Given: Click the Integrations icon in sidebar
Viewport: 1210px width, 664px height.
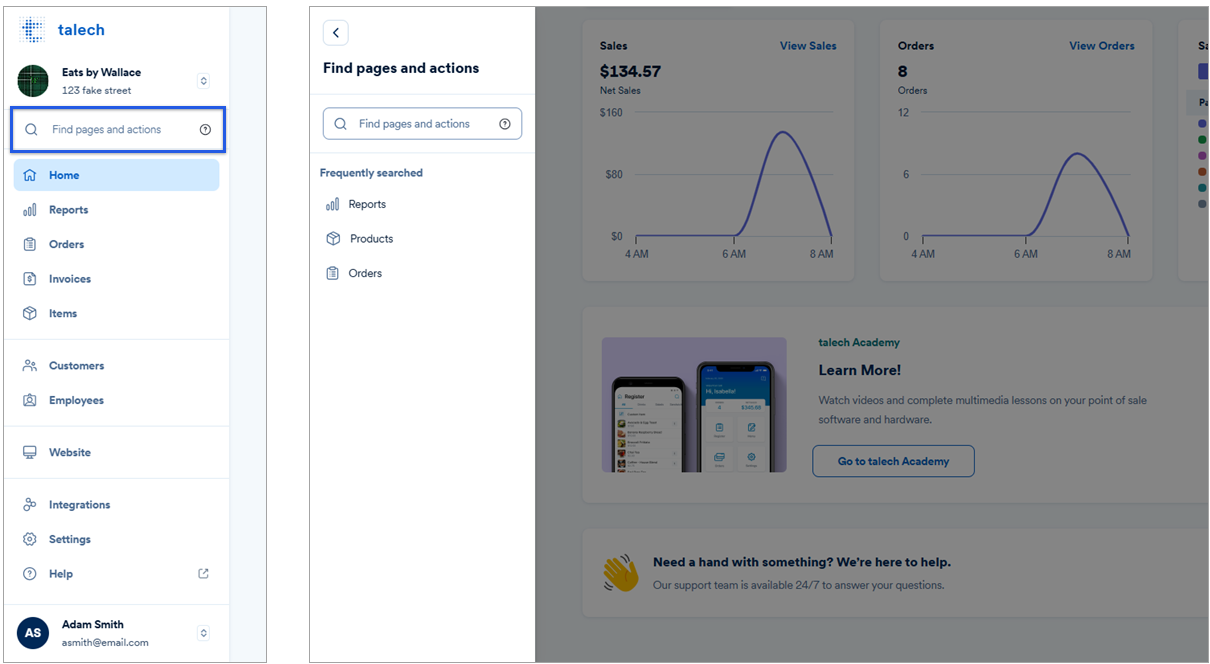Looking at the screenshot, I should point(30,505).
